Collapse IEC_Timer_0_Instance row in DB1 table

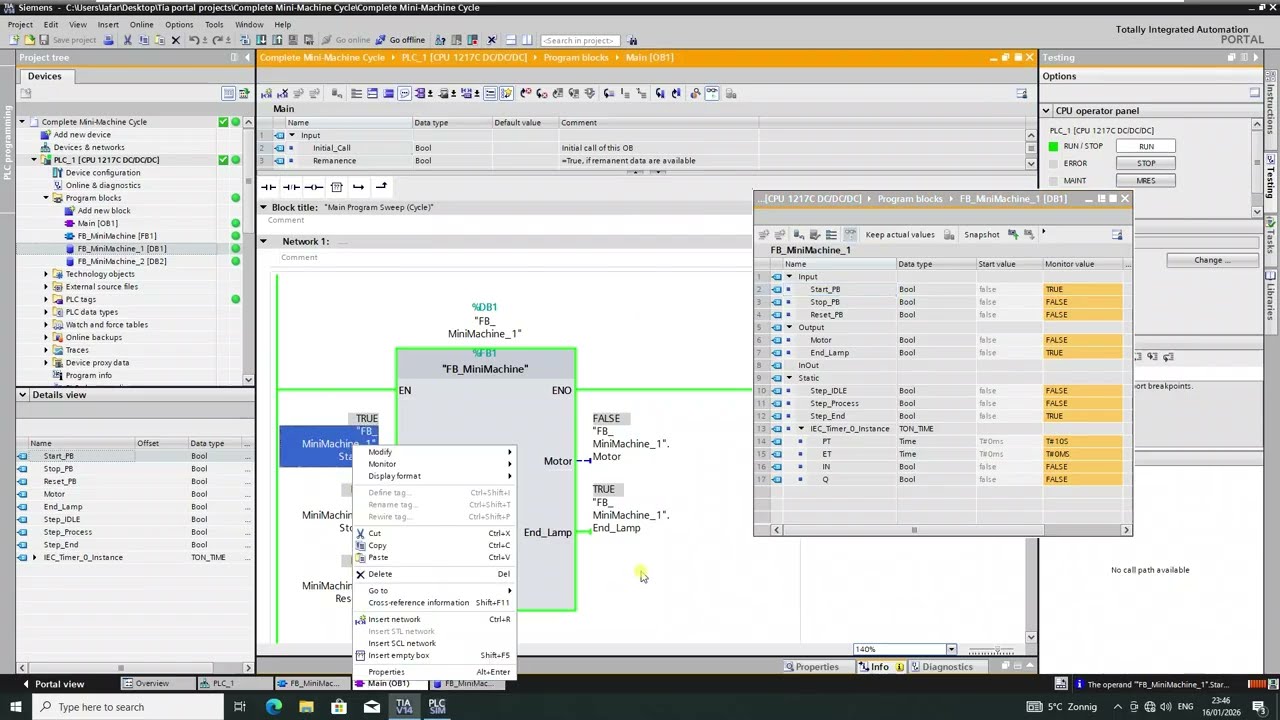[801, 429]
